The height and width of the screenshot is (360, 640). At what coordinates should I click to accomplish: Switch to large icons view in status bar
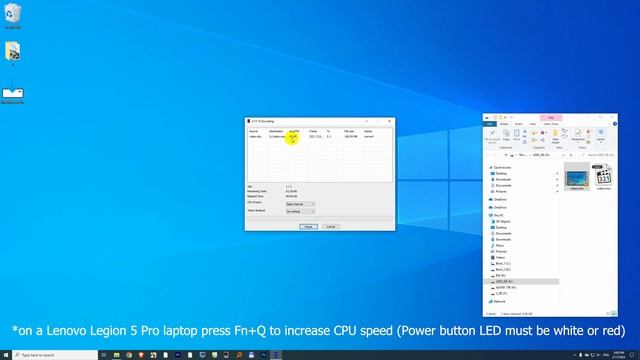(613, 314)
